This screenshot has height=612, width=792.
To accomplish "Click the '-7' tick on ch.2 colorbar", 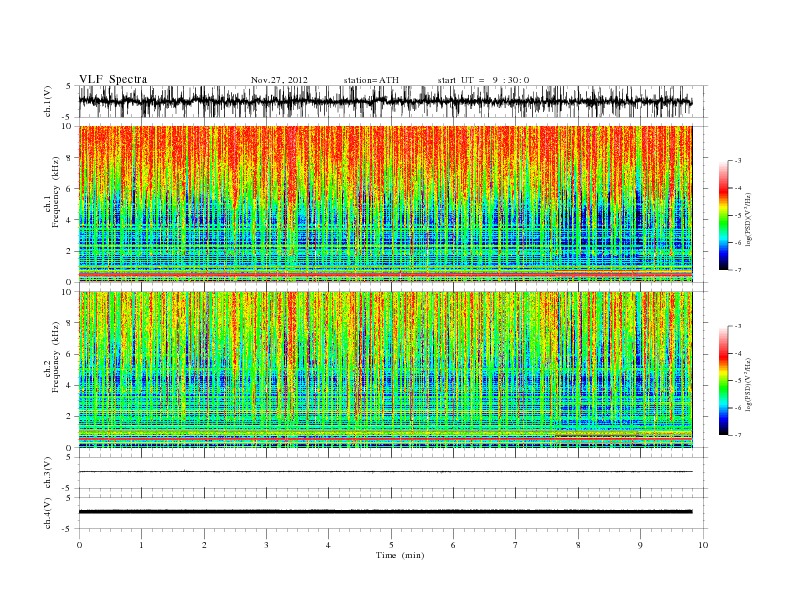I will [x=738, y=435].
